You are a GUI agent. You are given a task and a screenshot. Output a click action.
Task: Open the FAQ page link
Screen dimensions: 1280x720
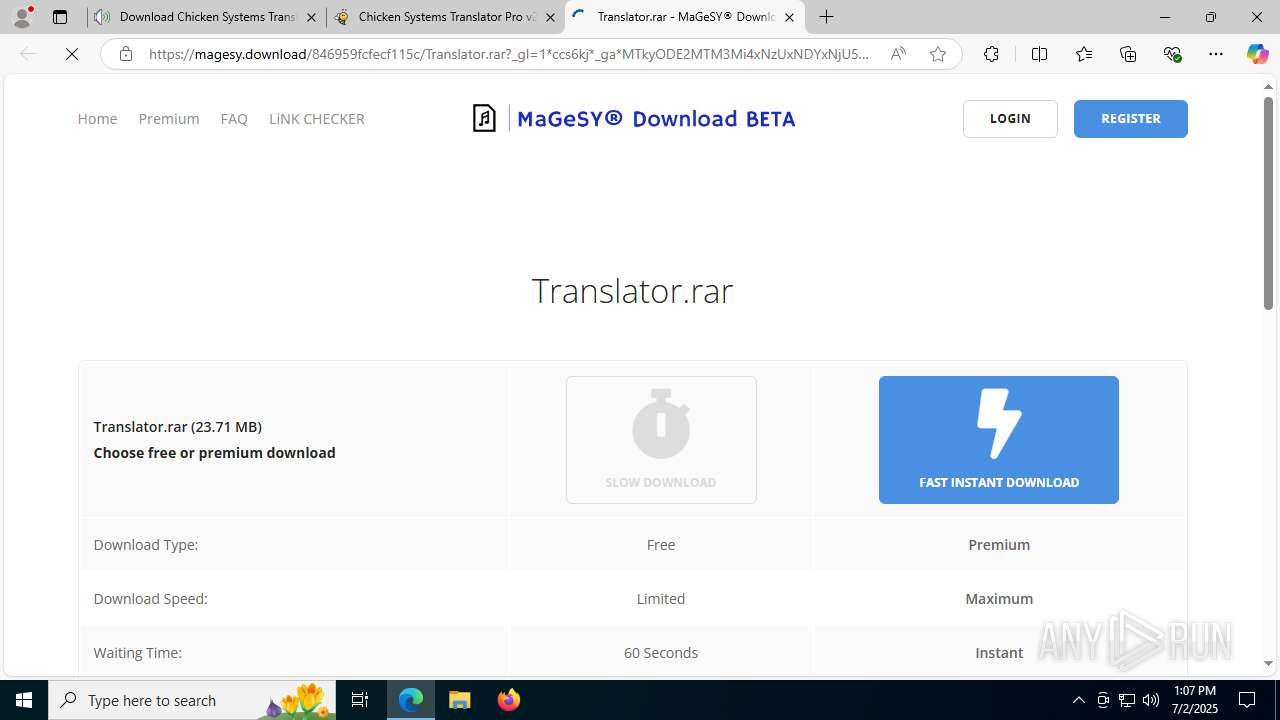234,119
